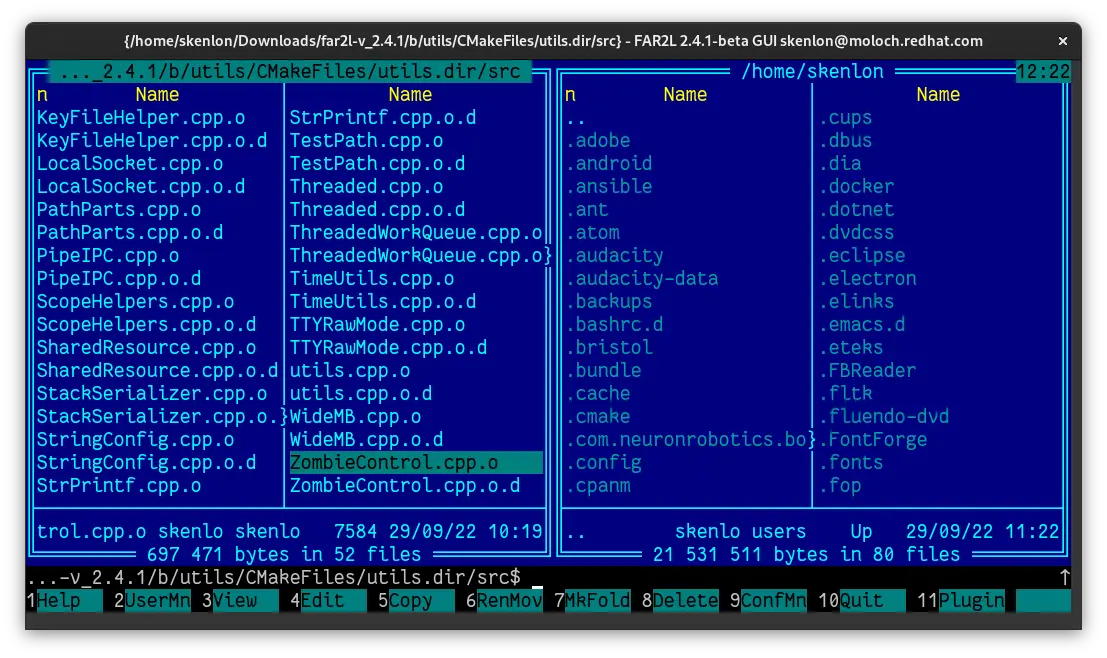Viewport: 1107px width, 658px height.
Task: Select the .FontForge directory
Action: tap(873, 440)
